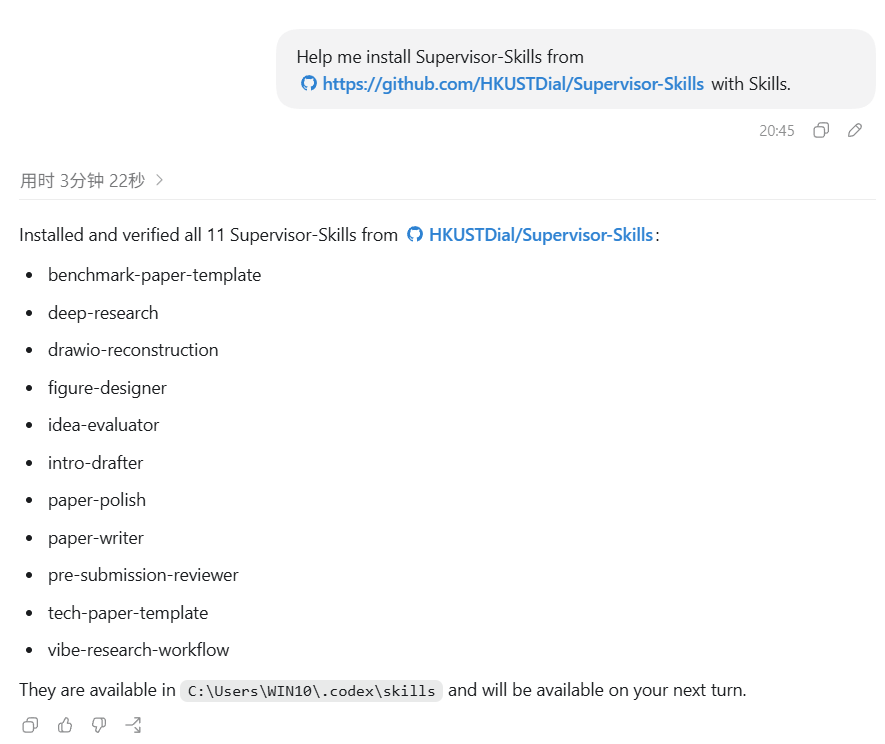Viewport: 885px width, 744px height.
Task: Click the 20:45 message timestamp
Action: point(777,131)
